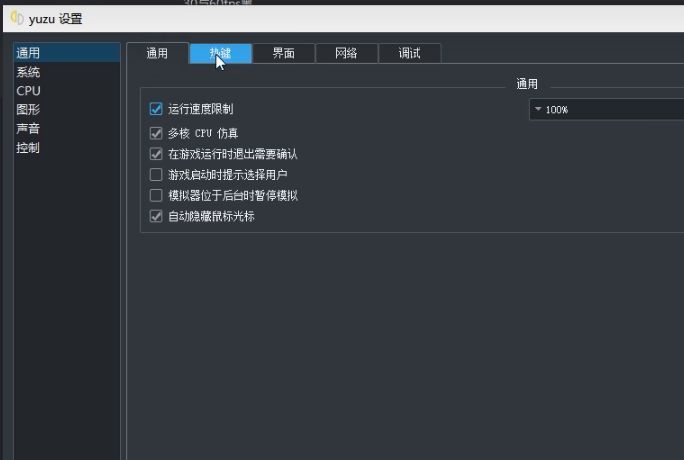
Task: Open the 控制 settings category
Action: coord(28,148)
